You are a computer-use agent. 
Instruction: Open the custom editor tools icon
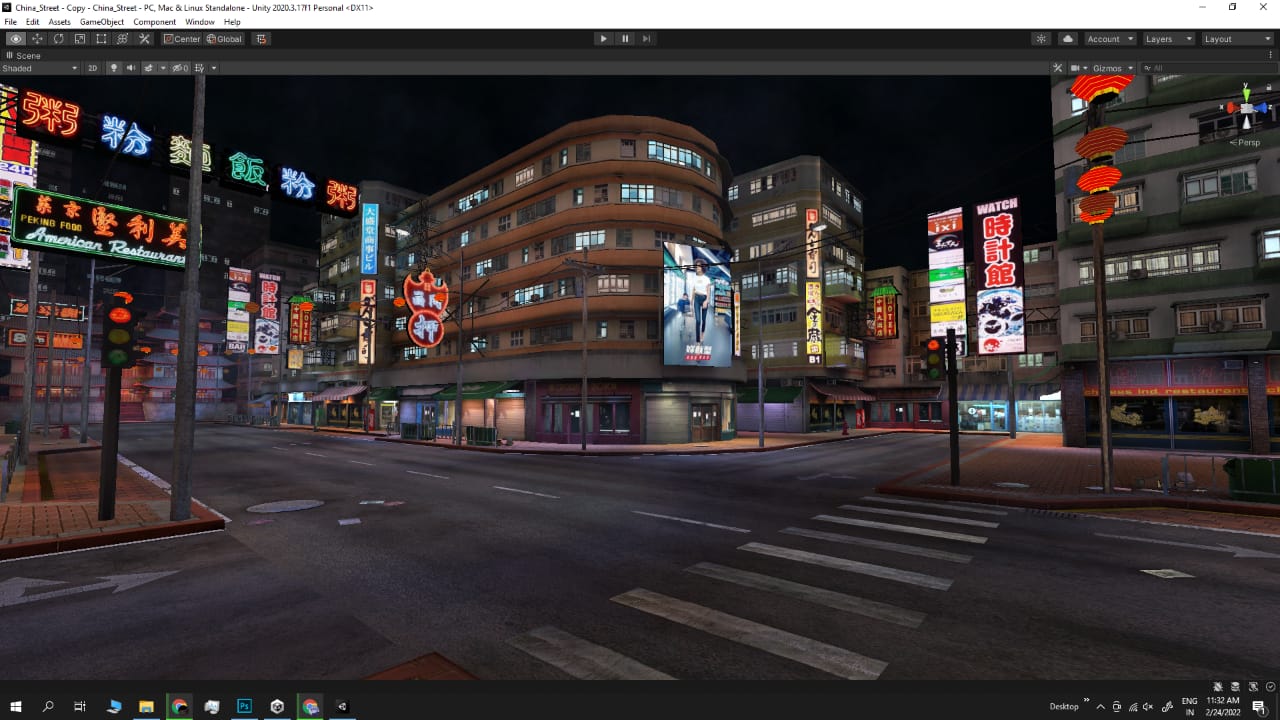pyautogui.click(x=144, y=39)
